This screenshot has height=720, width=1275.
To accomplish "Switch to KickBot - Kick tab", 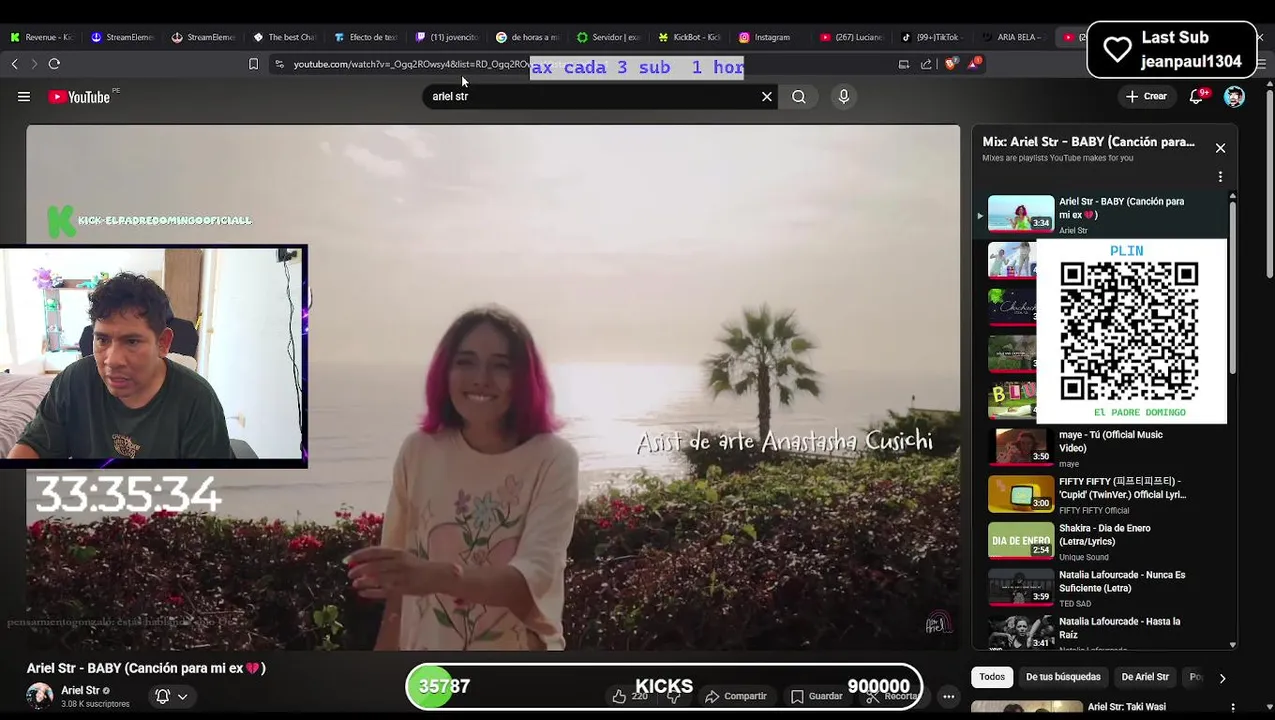I will 690,37.
